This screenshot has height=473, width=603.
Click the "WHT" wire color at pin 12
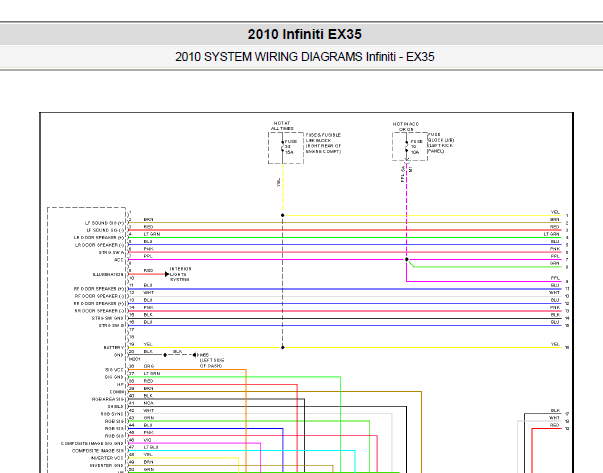pyautogui.click(x=148, y=293)
